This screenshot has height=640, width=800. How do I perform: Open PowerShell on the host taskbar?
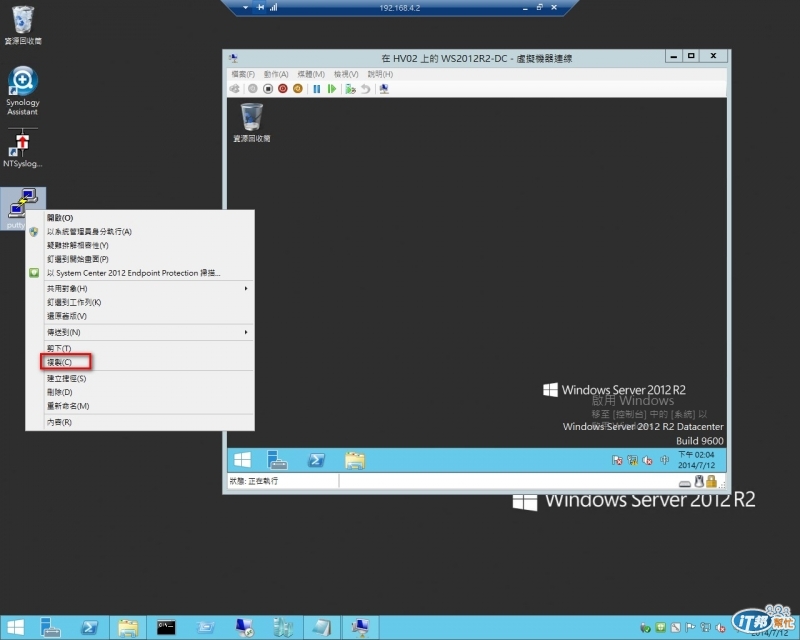(x=89, y=627)
